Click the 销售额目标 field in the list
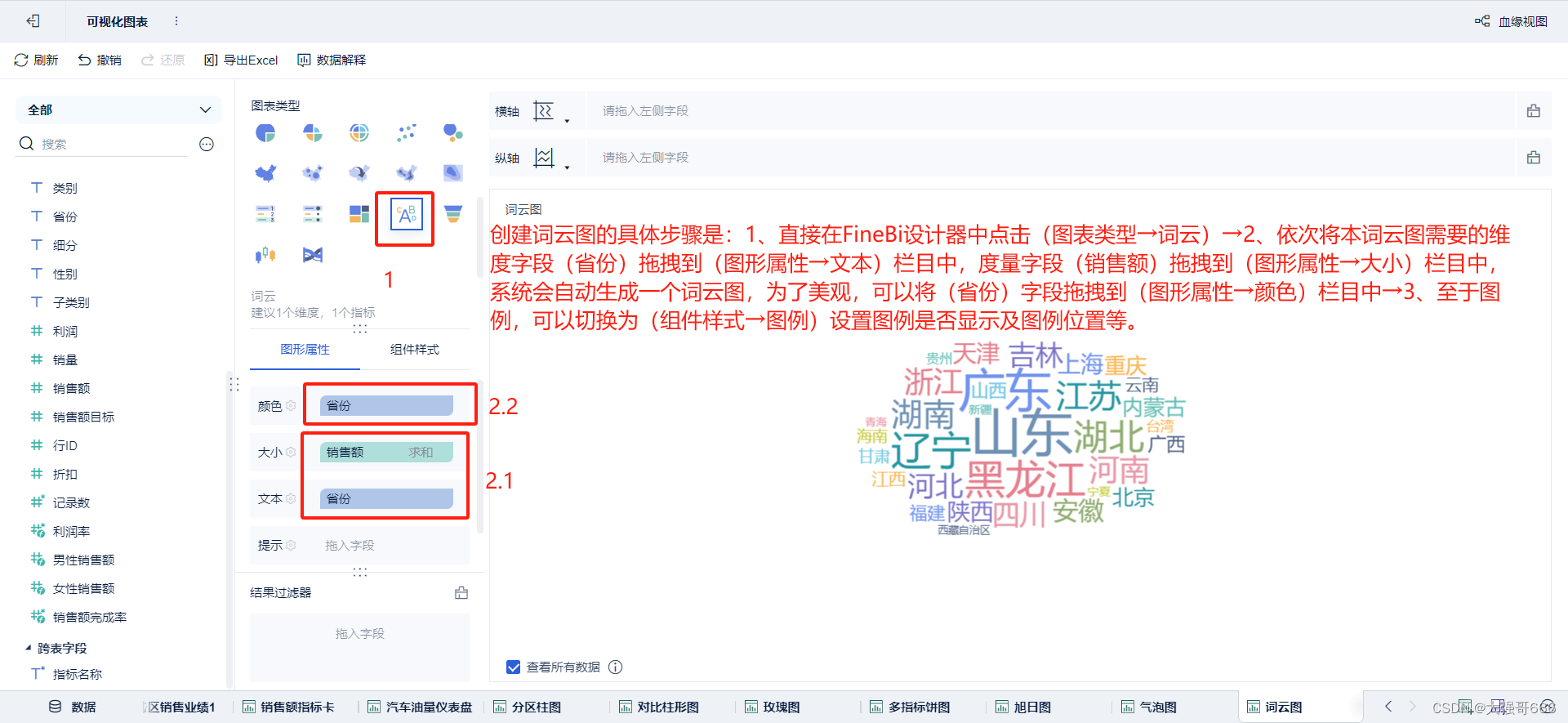 tap(83, 417)
